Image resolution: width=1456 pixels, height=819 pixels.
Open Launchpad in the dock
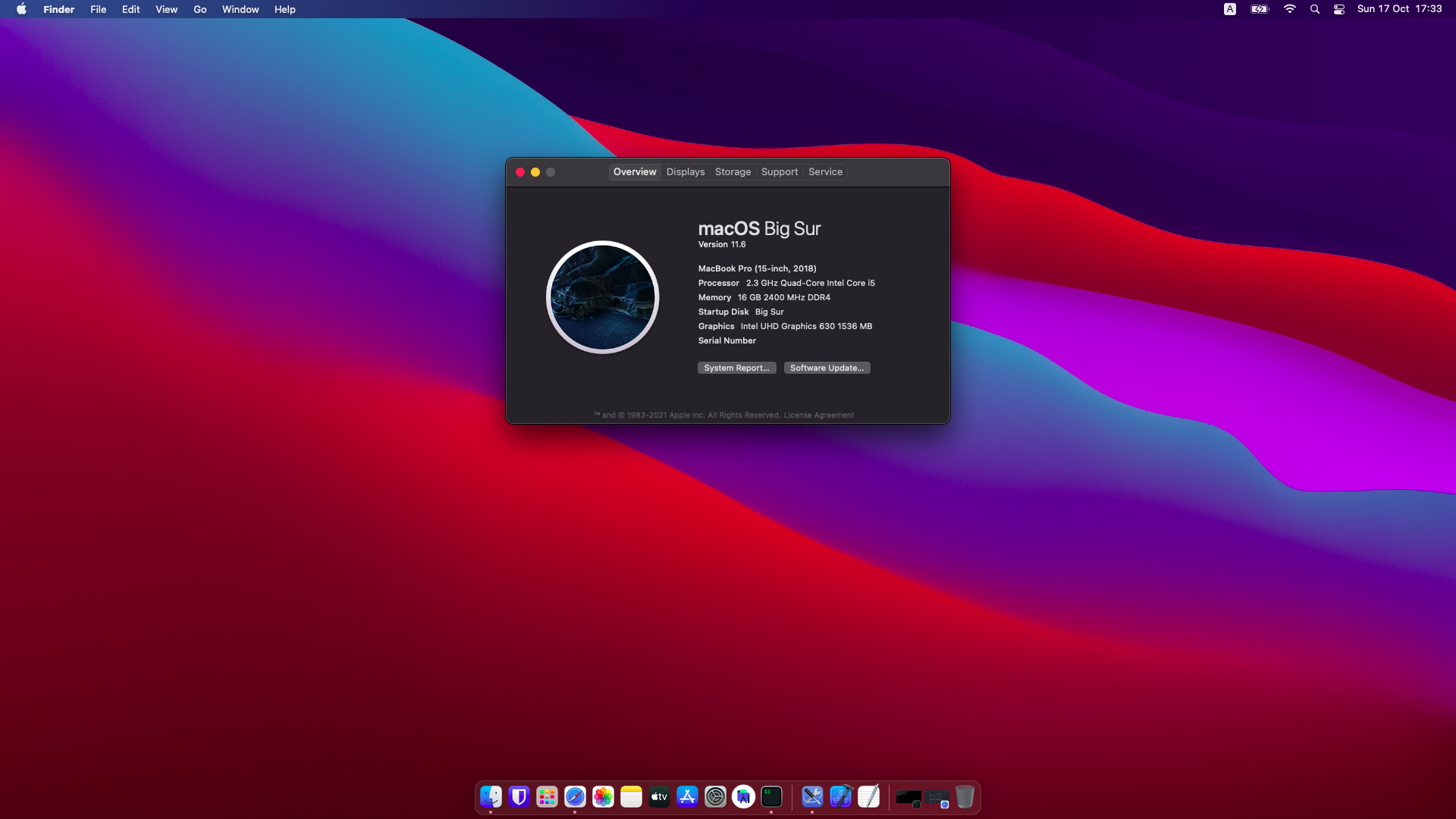[547, 797]
